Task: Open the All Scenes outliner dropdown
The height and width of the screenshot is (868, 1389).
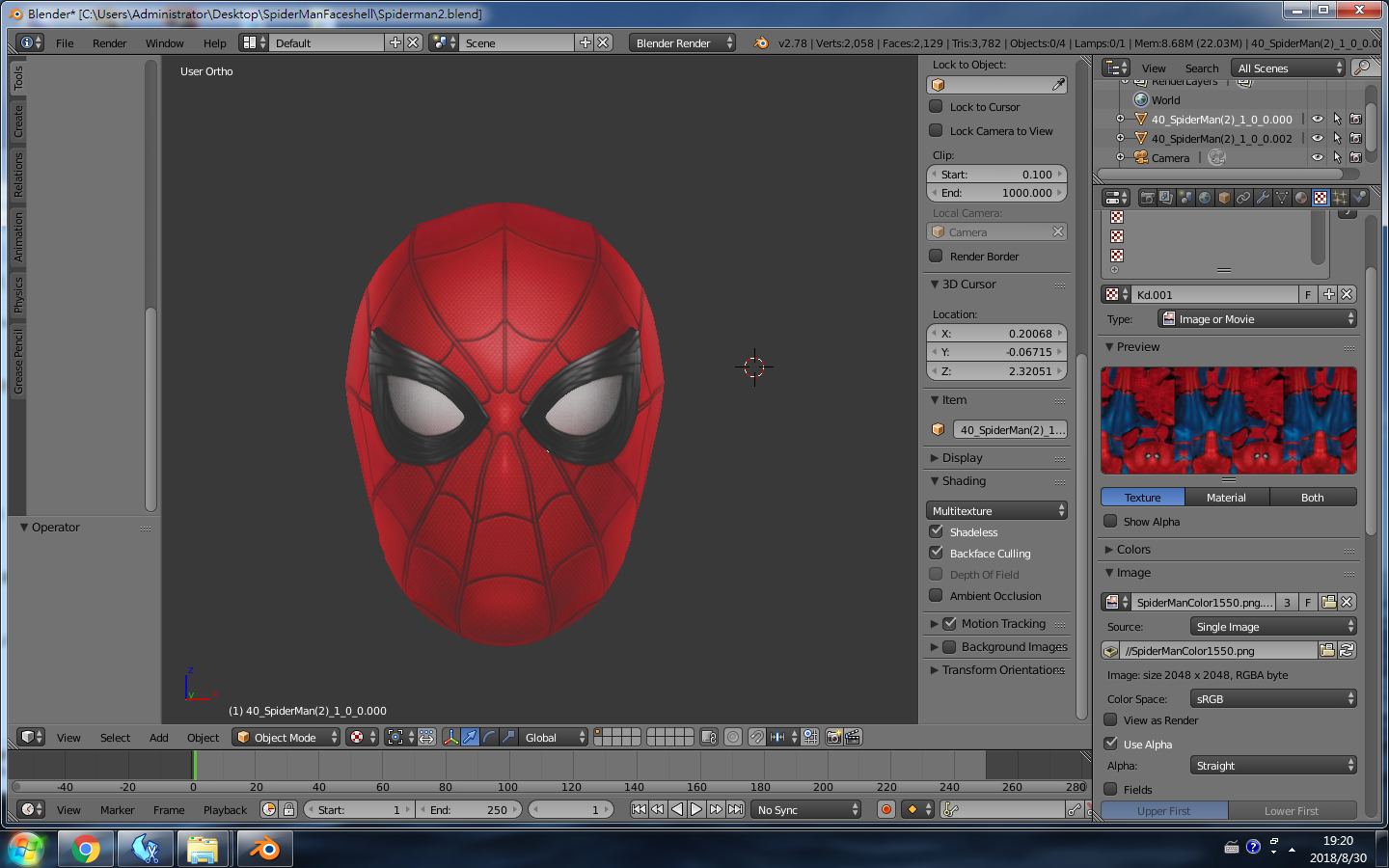Action: (1289, 68)
